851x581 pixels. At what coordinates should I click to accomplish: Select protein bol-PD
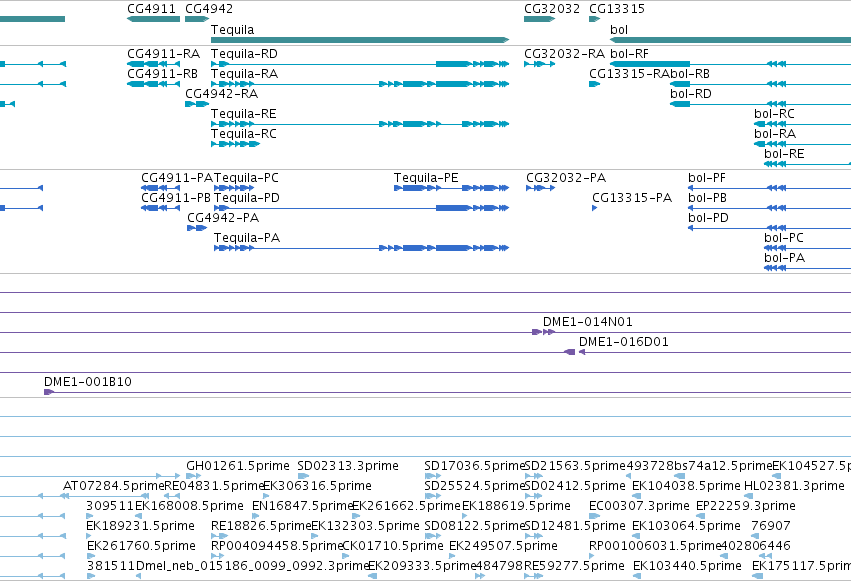pos(770,228)
